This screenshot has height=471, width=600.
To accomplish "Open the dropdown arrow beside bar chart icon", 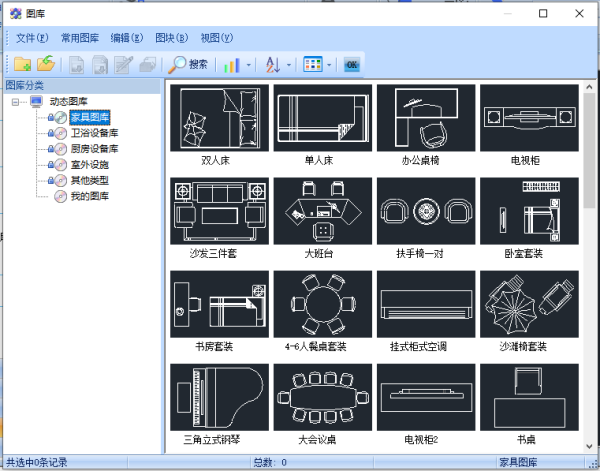I will (x=249, y=65).
